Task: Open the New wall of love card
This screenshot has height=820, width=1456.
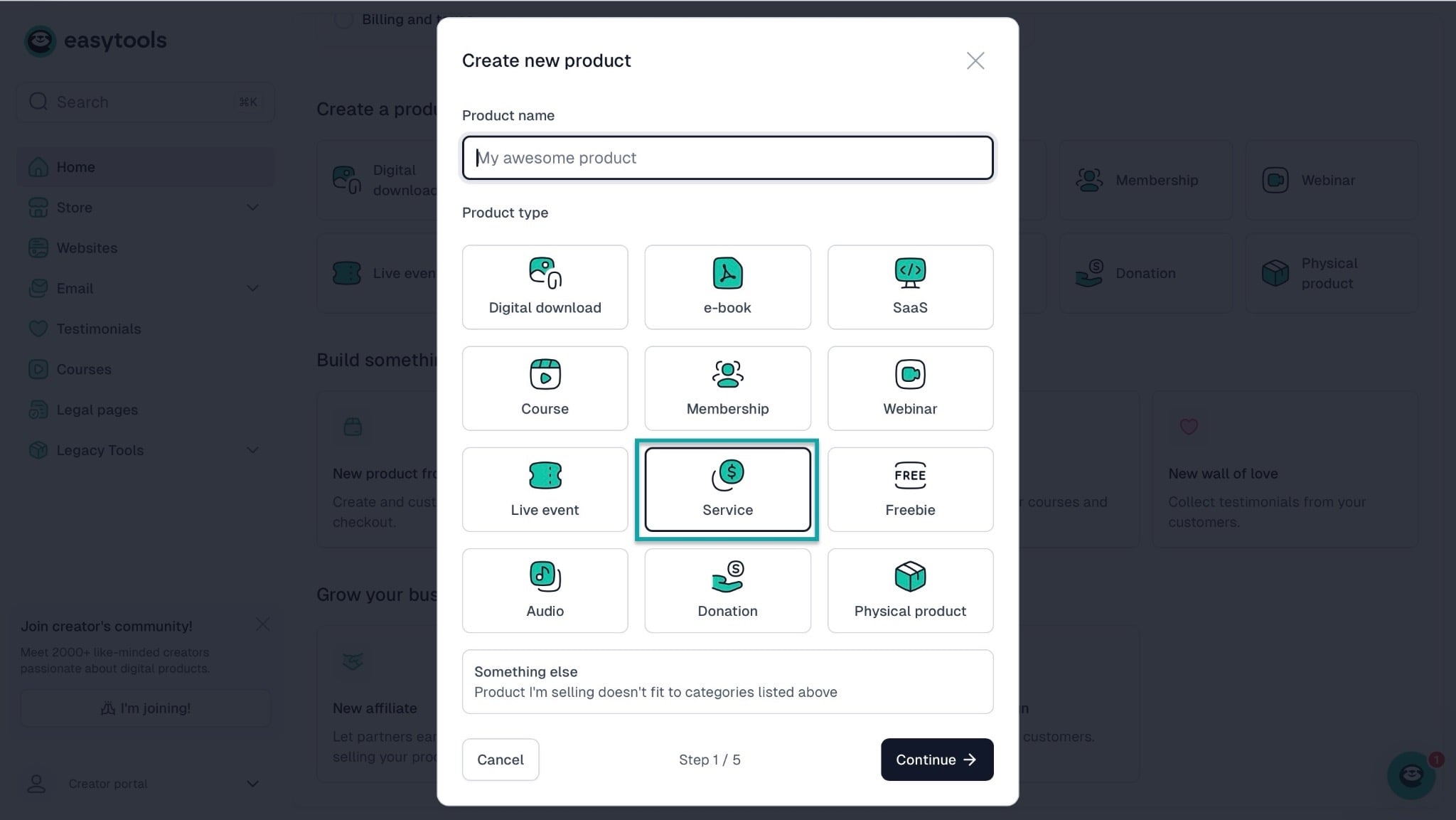Action: (1285, 469)
